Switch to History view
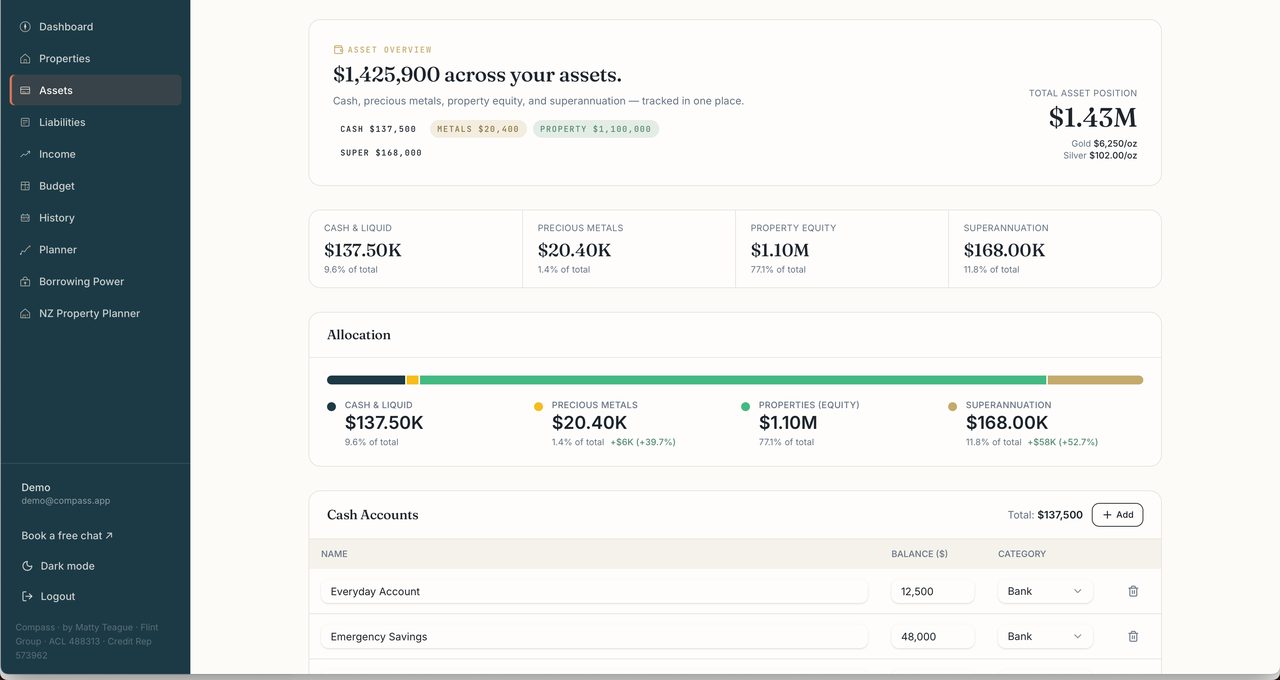 (x=96, y=218)
